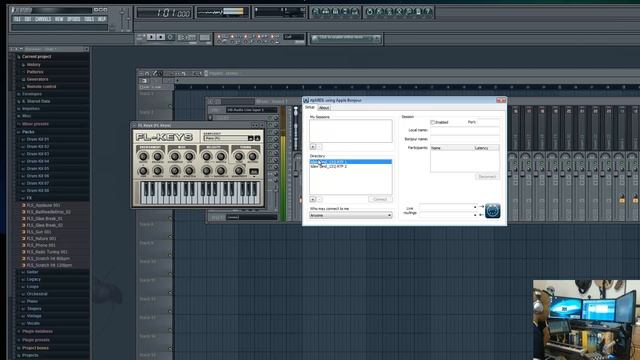Select the FLS_Gun 001 sample

39,232
